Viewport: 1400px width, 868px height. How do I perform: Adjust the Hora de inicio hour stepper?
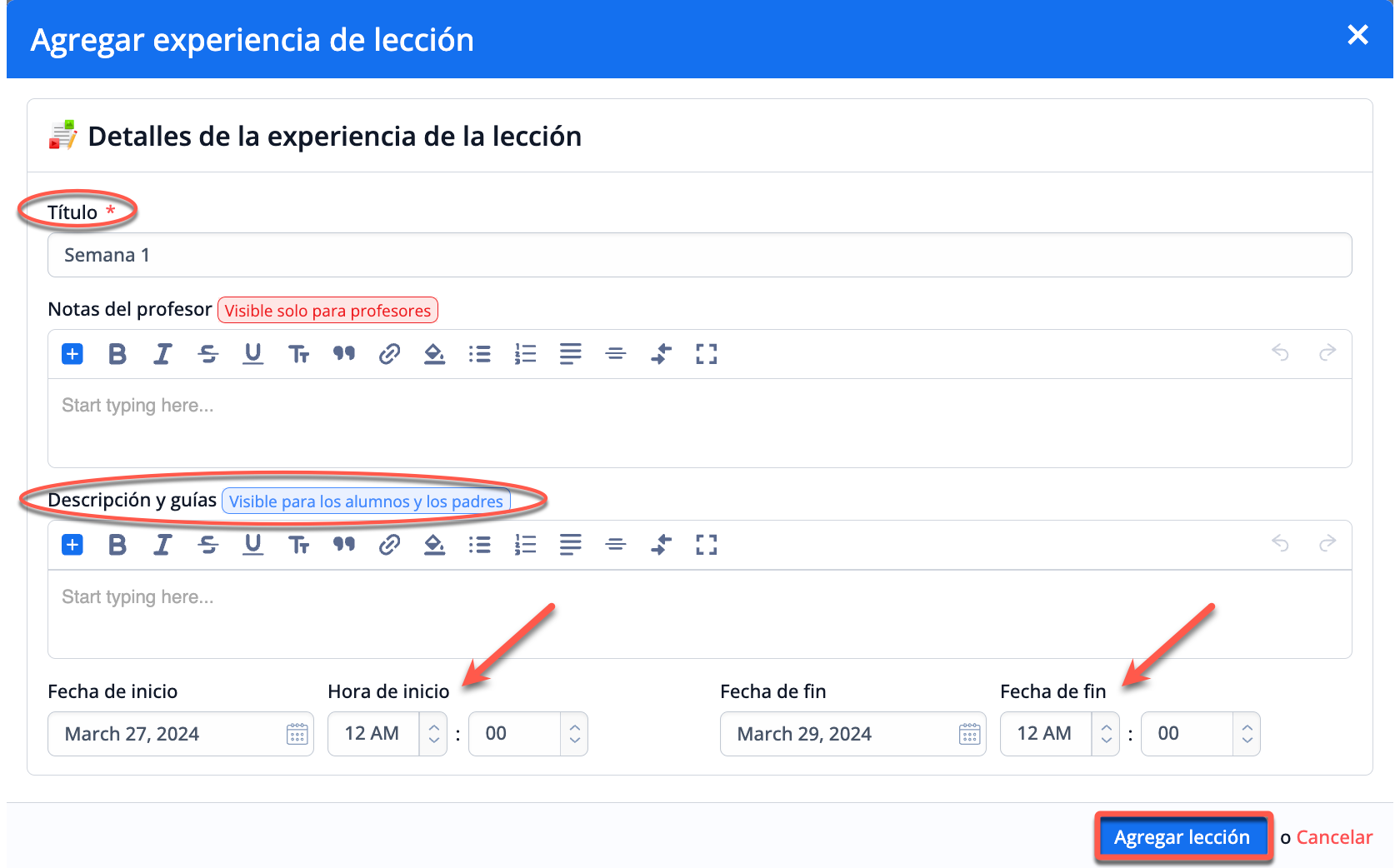pyautogui.click(x=433, y=734)
